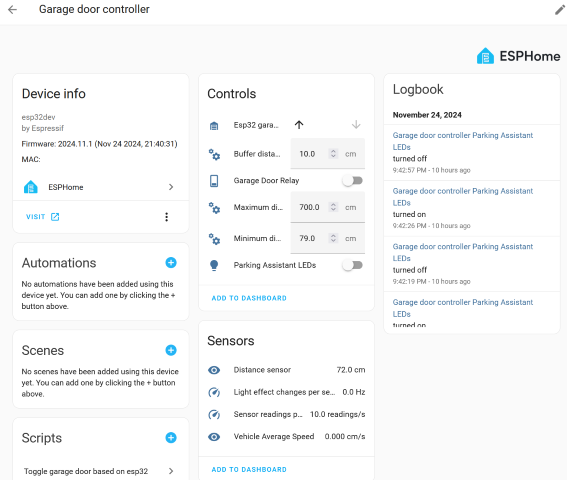Click the Distance sensor 72.0 cm value
Screen dimensions: 567x480
(x=351, y=370)
